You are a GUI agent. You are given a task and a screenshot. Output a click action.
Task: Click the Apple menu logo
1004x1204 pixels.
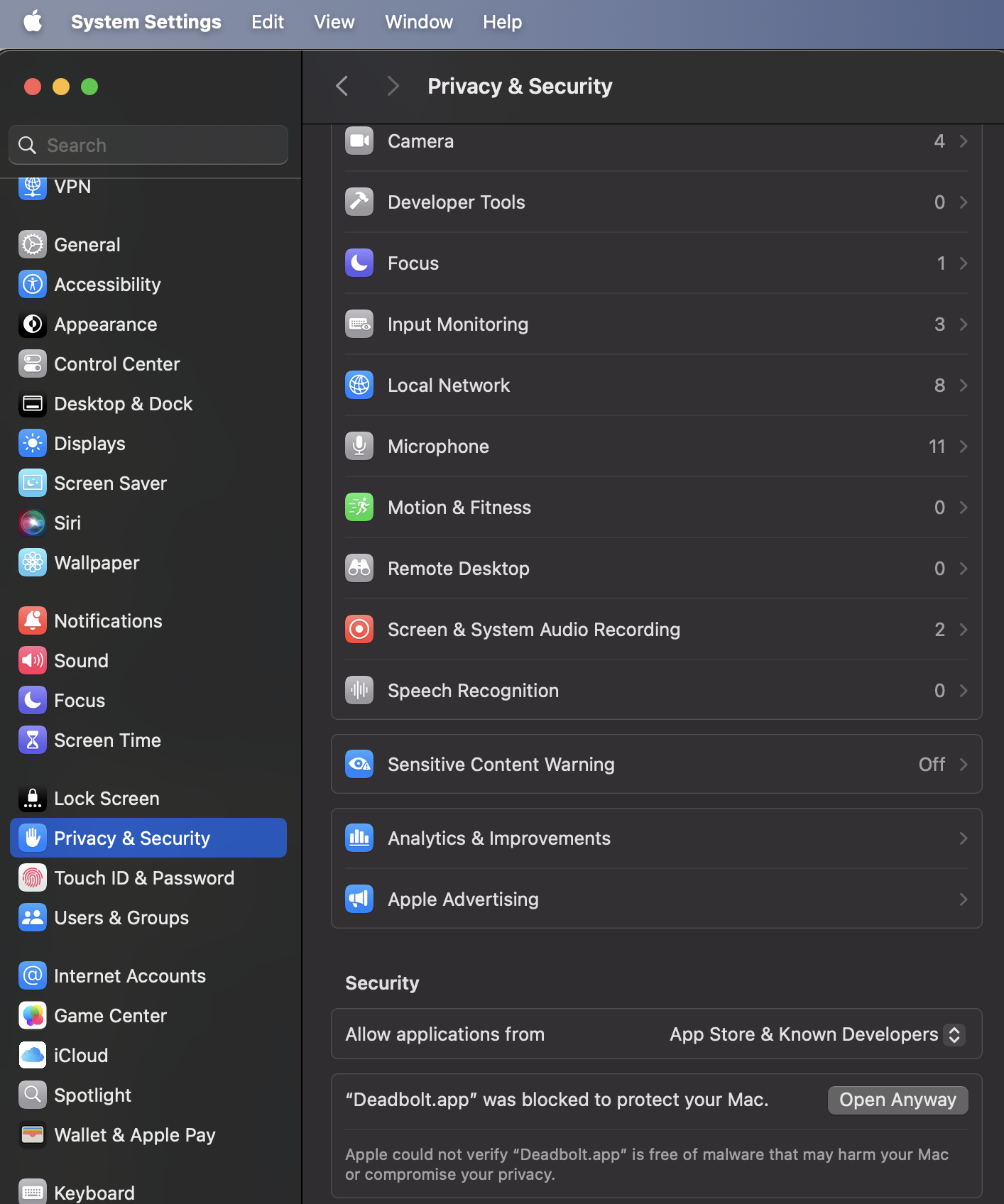coord(33,21)
